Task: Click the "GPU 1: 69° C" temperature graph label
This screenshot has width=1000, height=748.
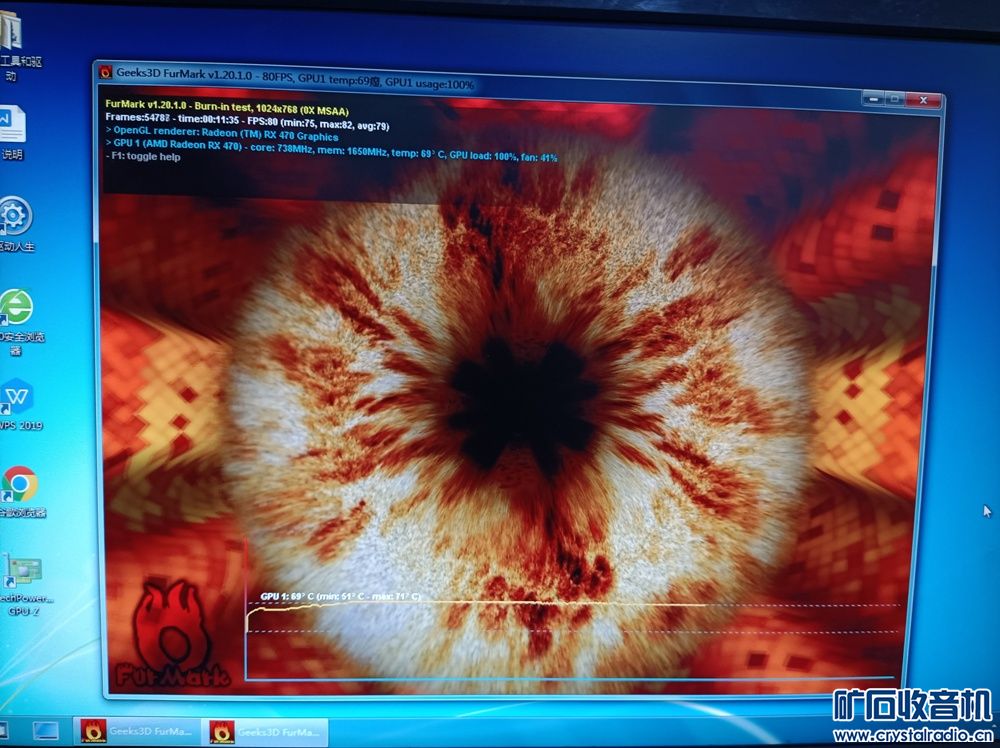Action: tap(340, 596)
